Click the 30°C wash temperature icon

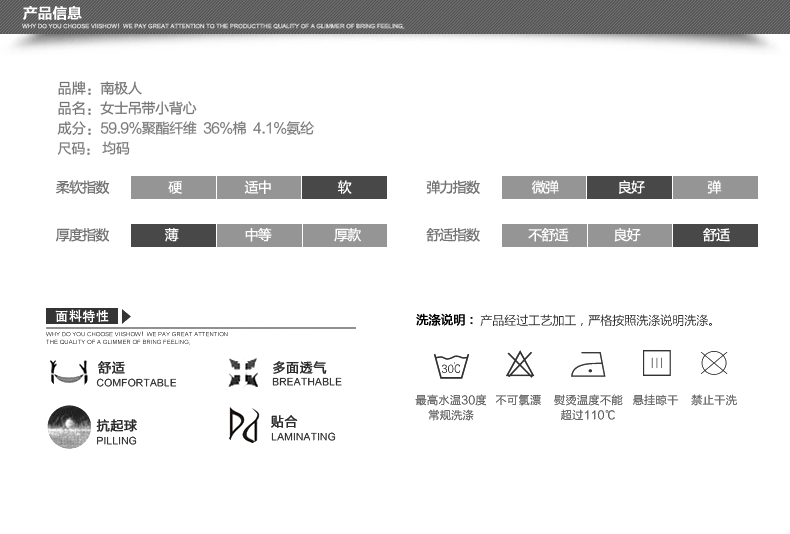(x=450, y=365)
